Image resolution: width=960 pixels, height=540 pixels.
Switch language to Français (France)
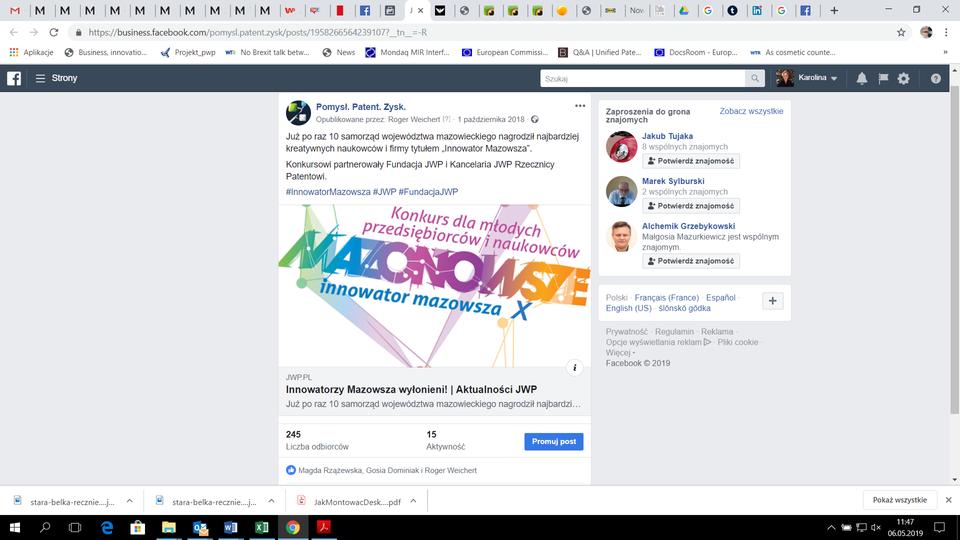pyautogui.click(x=666, y=298)
